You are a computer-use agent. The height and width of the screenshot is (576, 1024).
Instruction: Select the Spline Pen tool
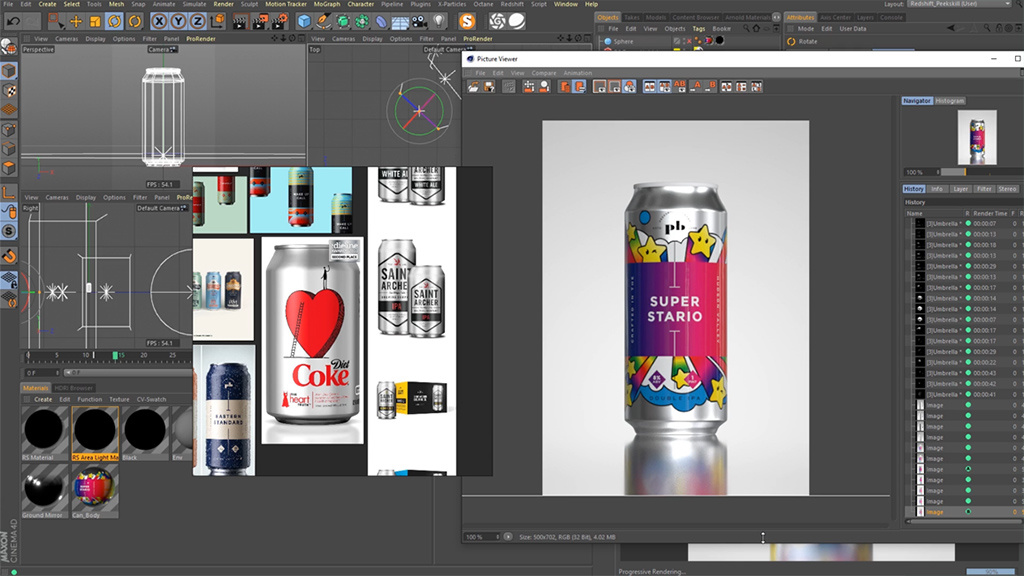(x=323, y=22)
